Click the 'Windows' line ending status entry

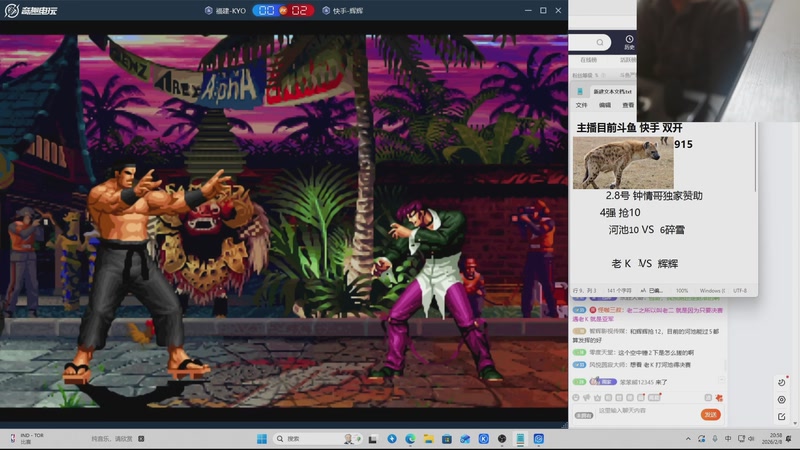(712, 290)
